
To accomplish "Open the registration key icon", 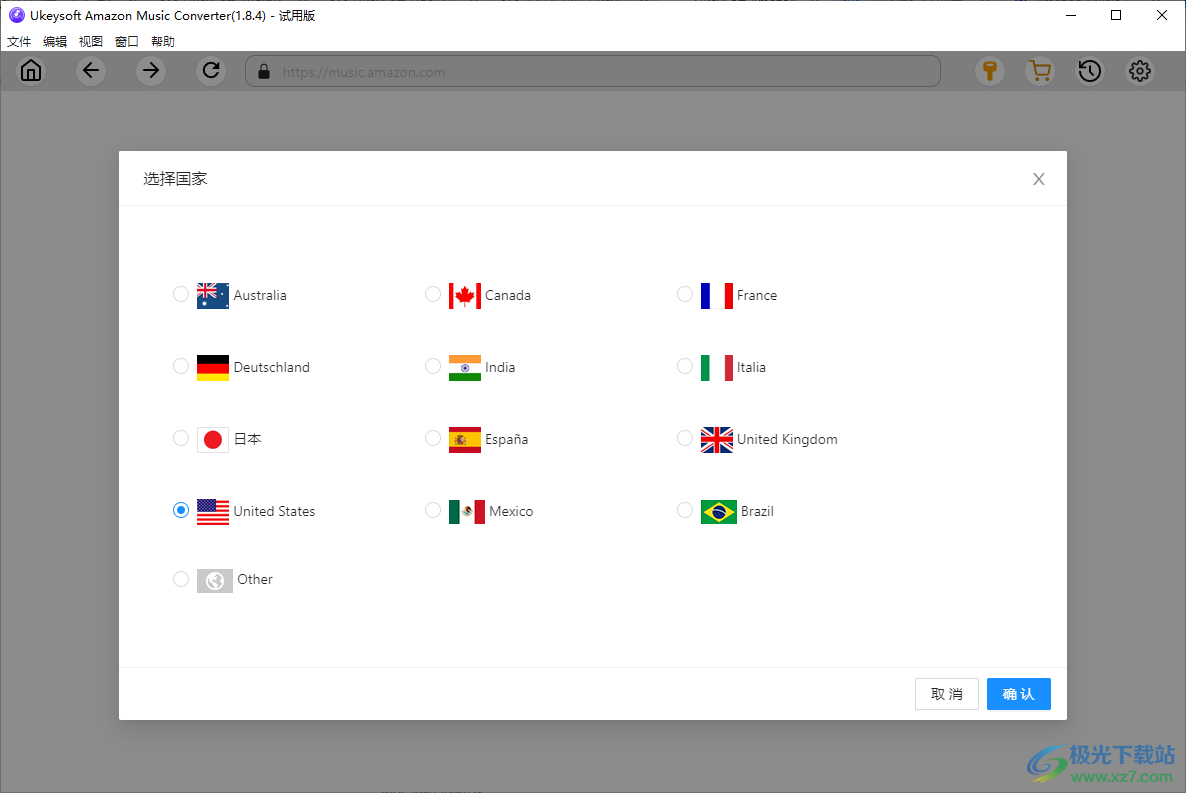I will point(989,71).
